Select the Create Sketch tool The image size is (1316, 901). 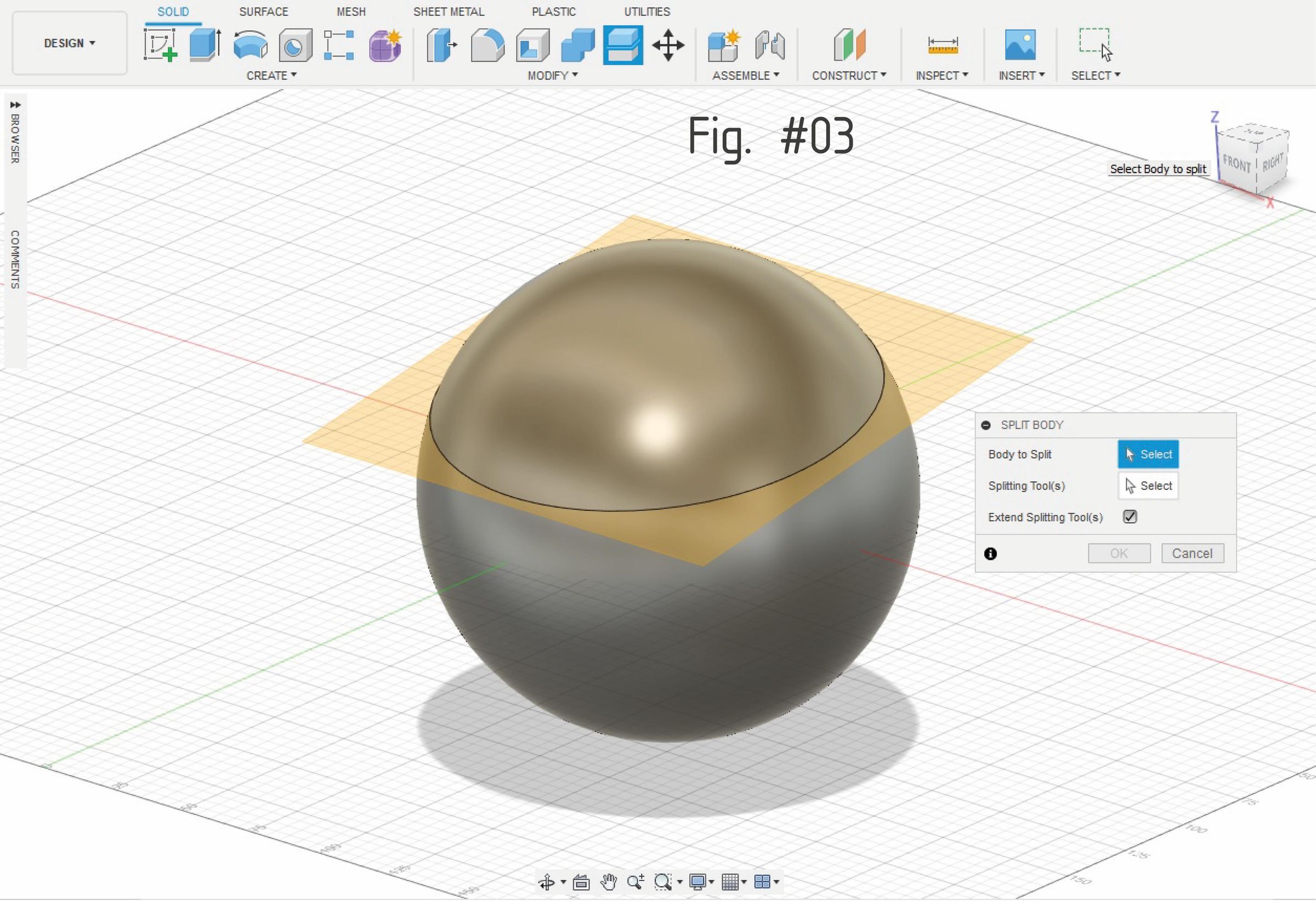(x=161, y=45)
